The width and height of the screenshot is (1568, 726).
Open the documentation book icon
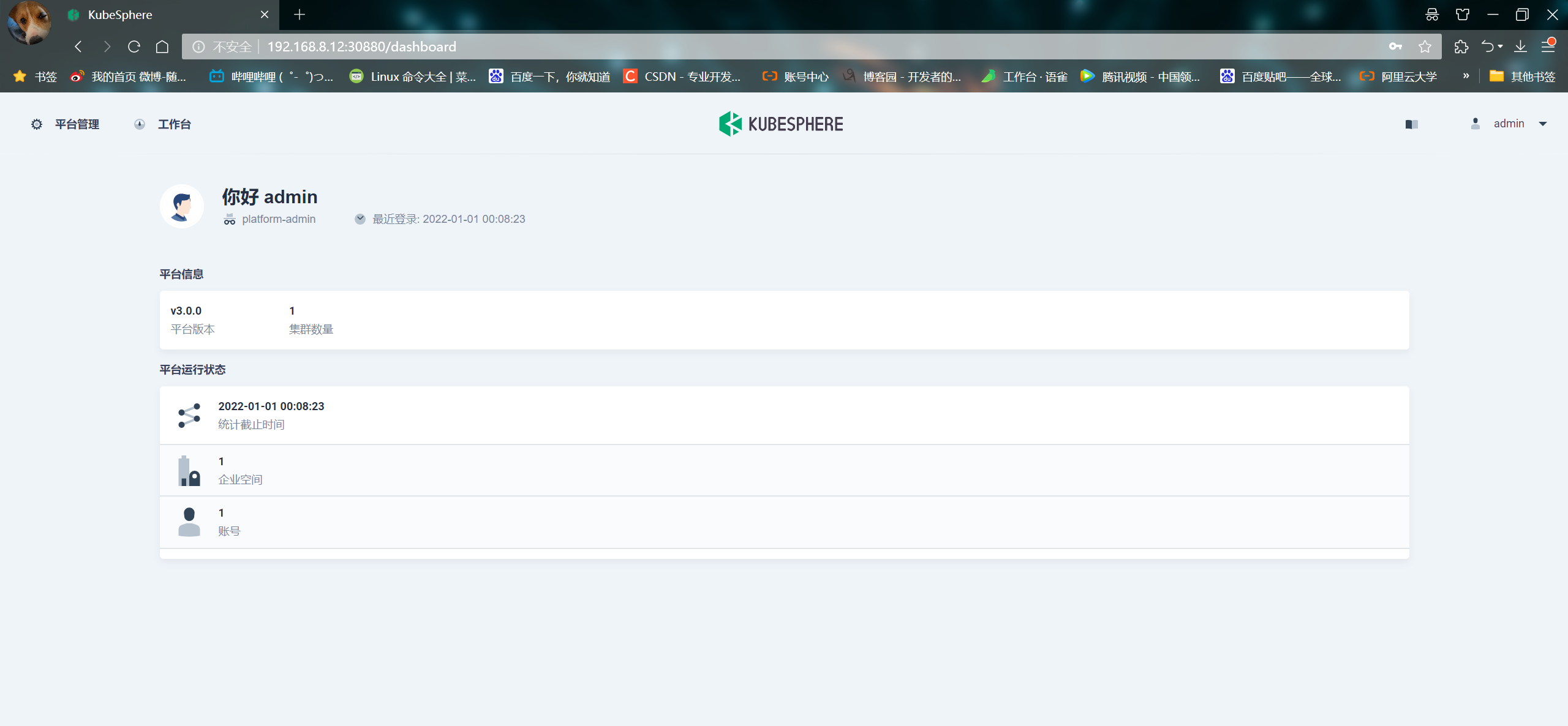(1411, 124)
